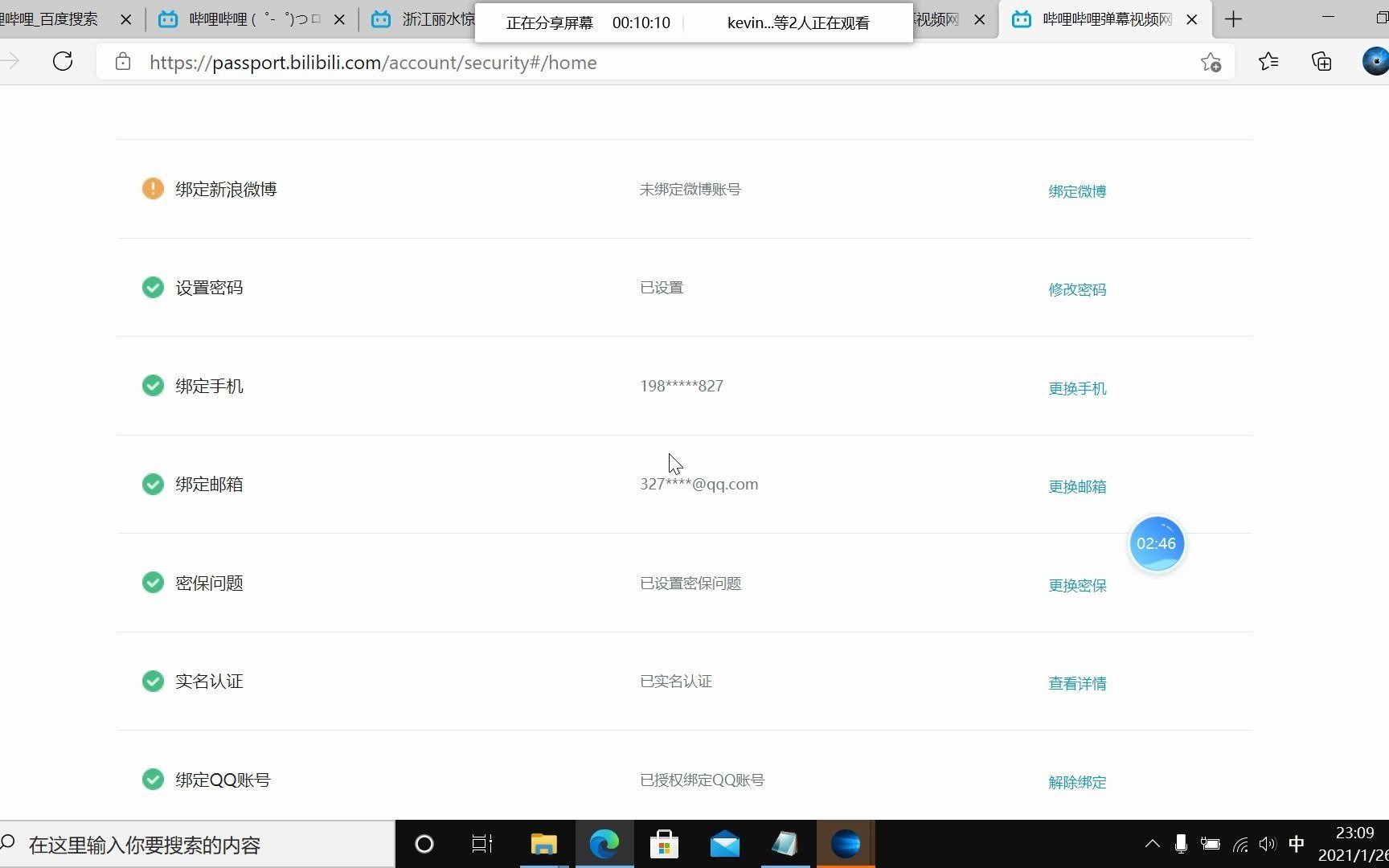Click the 更换密保 link

(x=1077, y=585)
